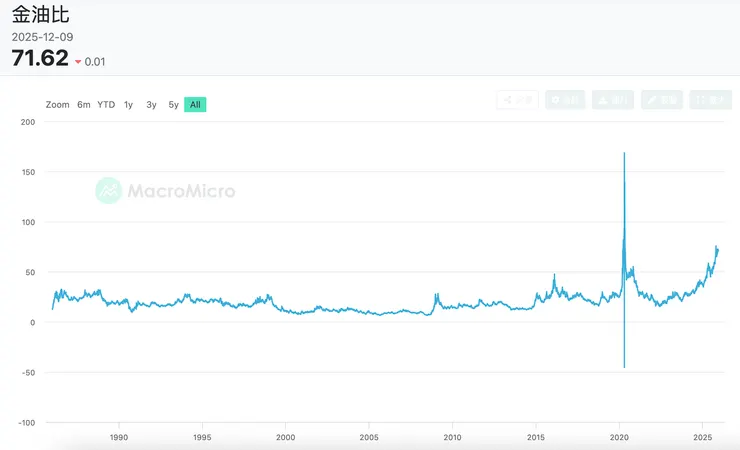The height and width of the screenshot is (450, 740).
Task: Open chart settings via gear icon
Action: point(565,100)
